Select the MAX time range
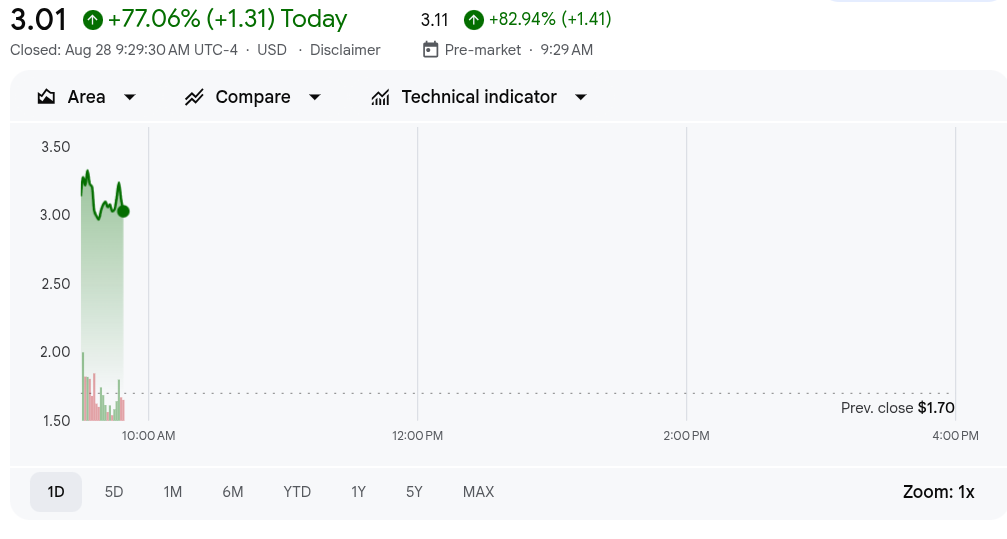The image size is (1007, 539). click(478, 492)
